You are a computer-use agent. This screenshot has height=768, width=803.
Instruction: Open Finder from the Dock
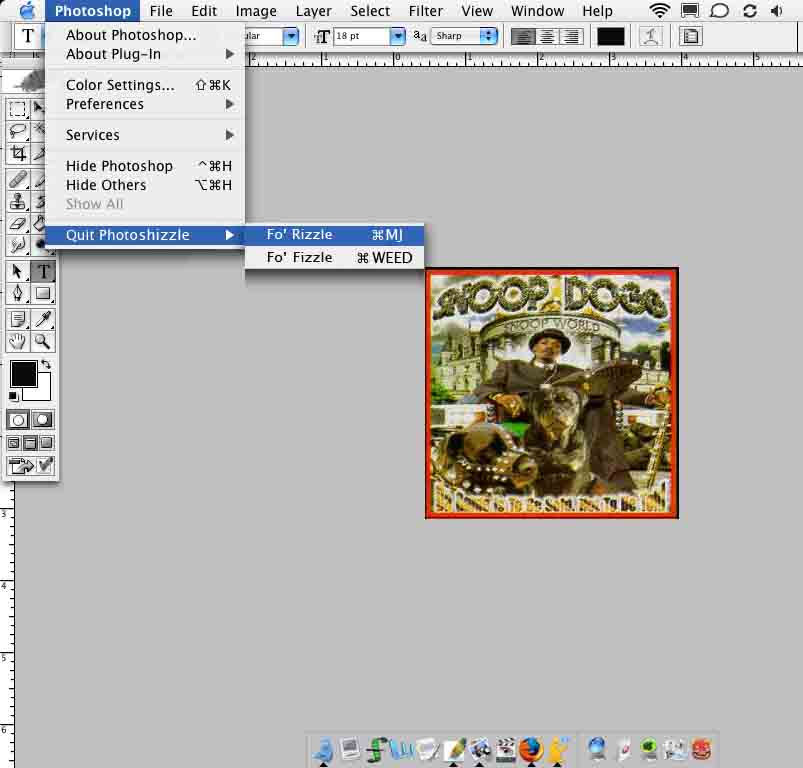(x=324, y=750)
